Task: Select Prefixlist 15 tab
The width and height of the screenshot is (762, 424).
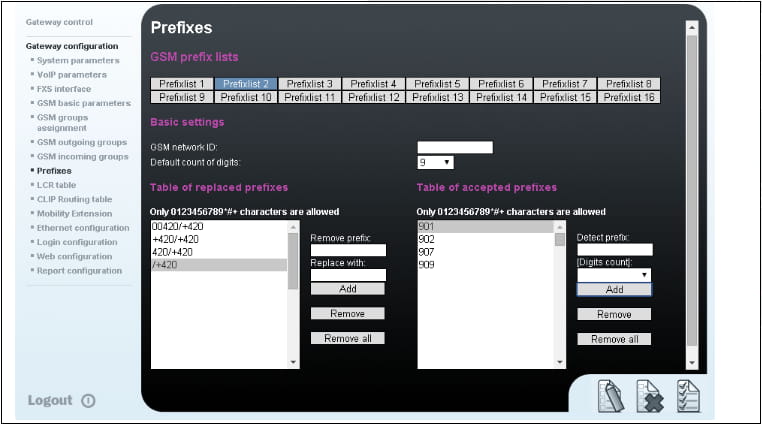Action: pos(565,97)
